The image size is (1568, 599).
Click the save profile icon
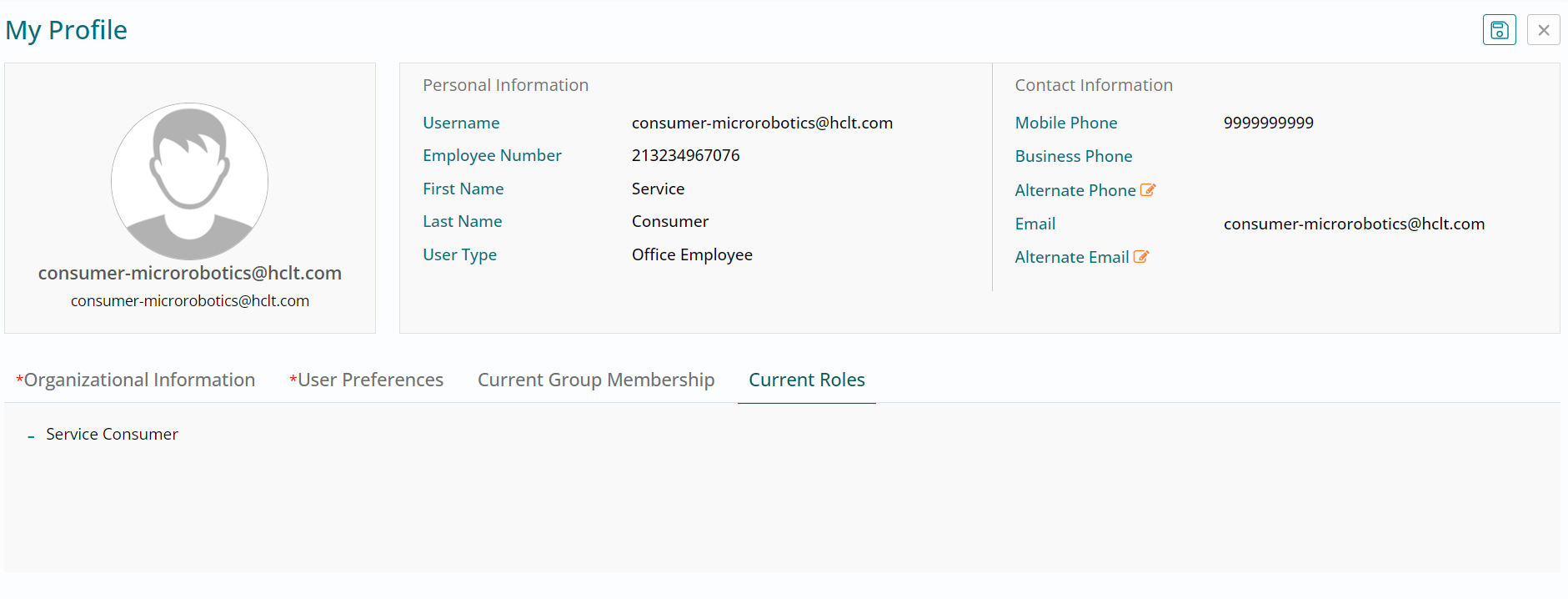click(x=1499, y=30)
